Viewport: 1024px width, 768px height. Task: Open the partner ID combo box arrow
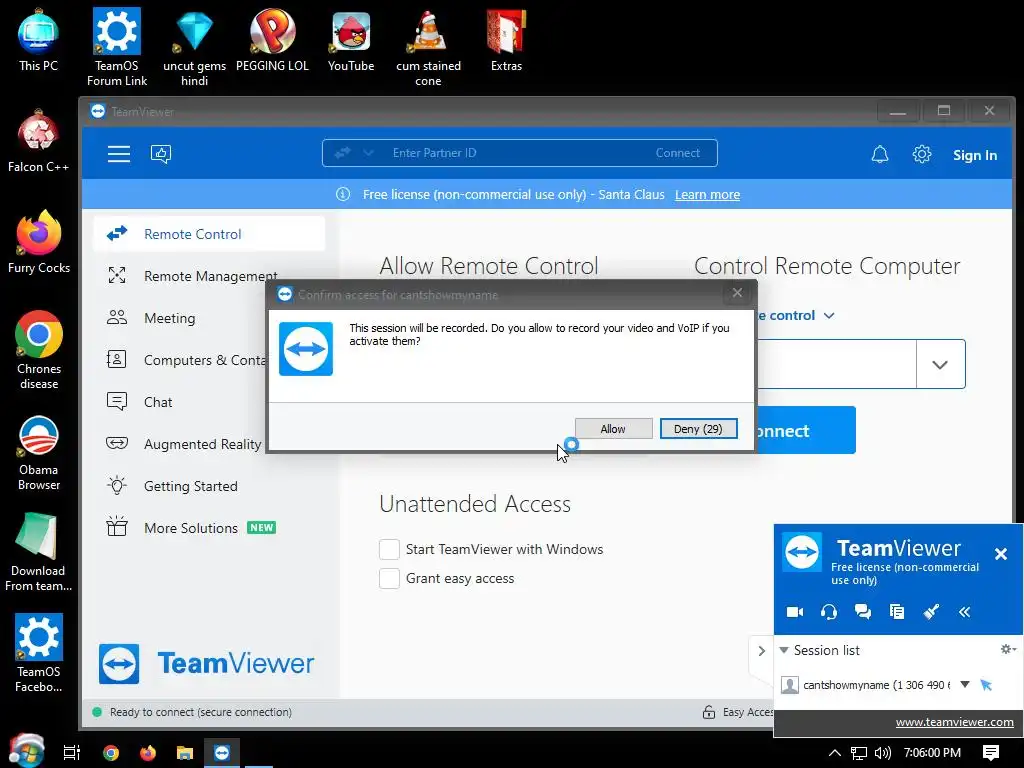click(940, 364)
